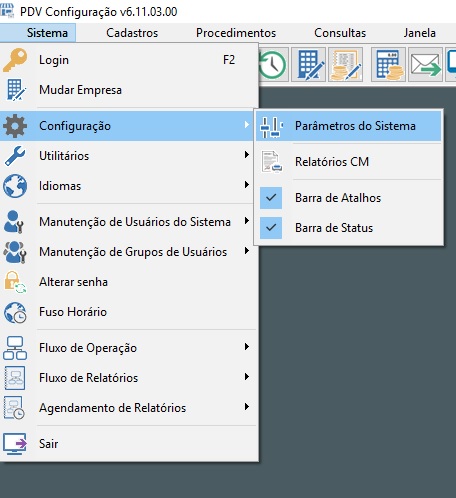
Task: Expand Manutenção de Grupos de Usuários arrow
Action: pyautogui.click(x=246, y=251)
